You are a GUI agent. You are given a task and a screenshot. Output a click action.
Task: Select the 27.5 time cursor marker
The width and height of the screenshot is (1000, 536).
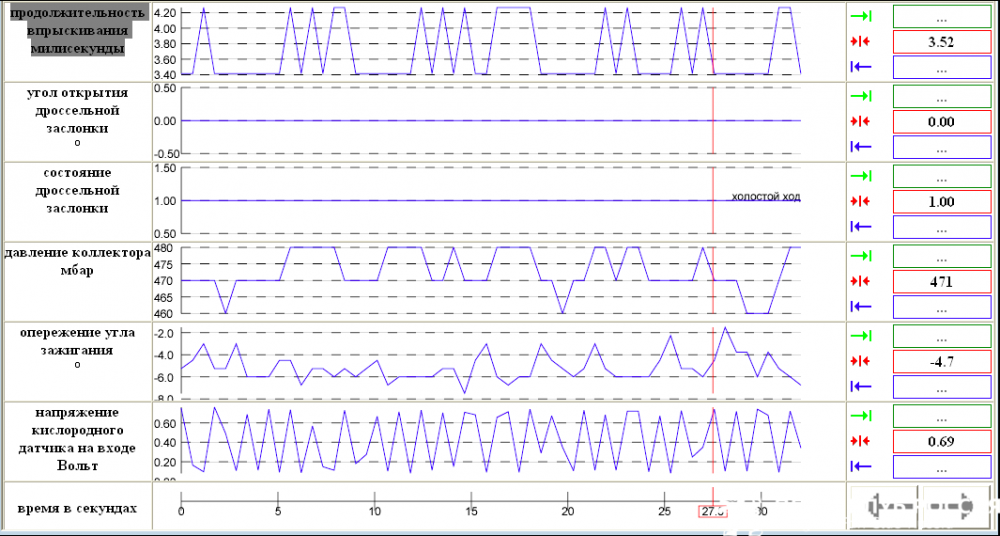click(x=712, y=512)
